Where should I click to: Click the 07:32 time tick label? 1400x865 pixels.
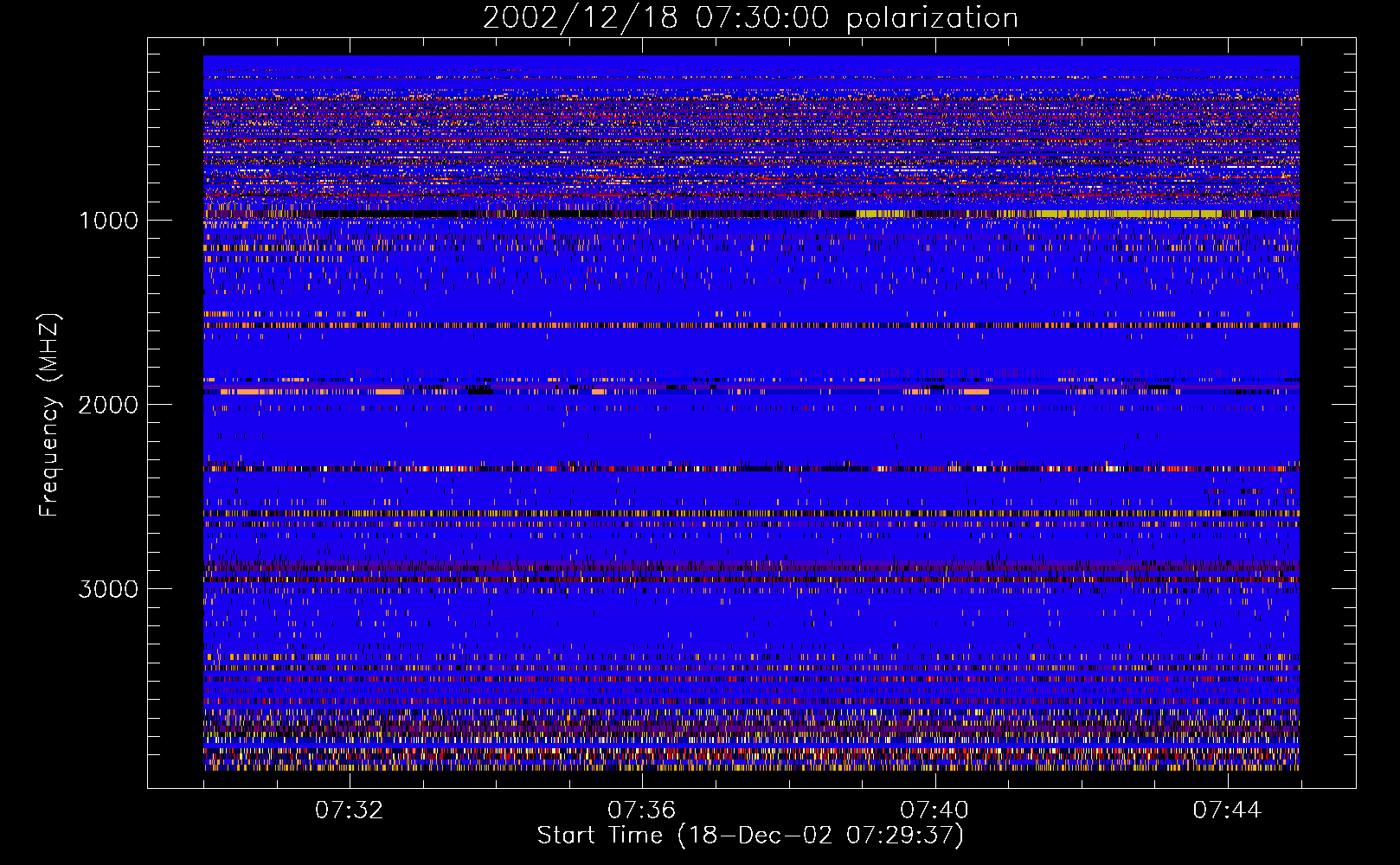point(349,811)
